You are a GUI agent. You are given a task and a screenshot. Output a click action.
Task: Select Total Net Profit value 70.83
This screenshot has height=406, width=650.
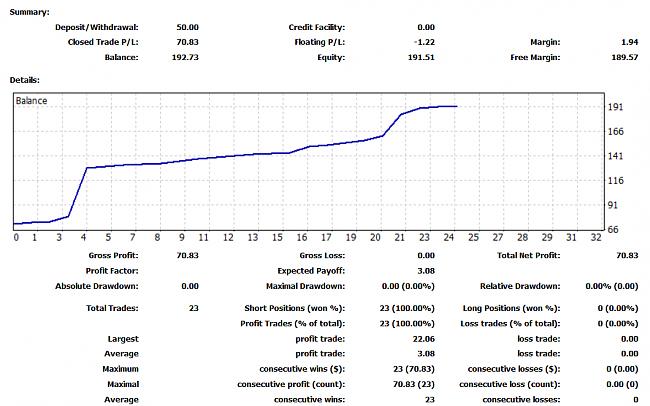pyautogui.click(x=627, y=256)
